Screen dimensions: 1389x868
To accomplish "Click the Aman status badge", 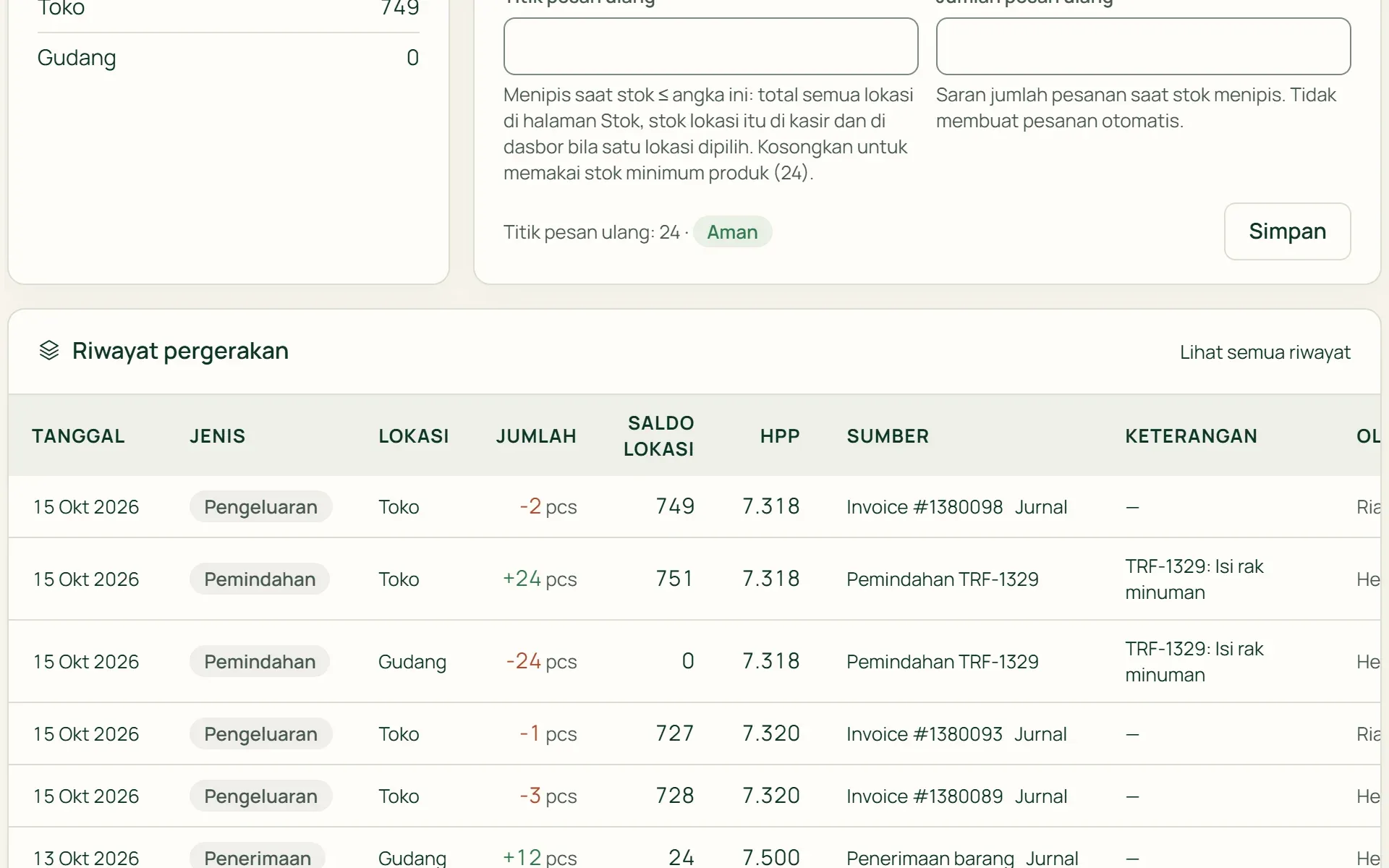I will [732, 232].
